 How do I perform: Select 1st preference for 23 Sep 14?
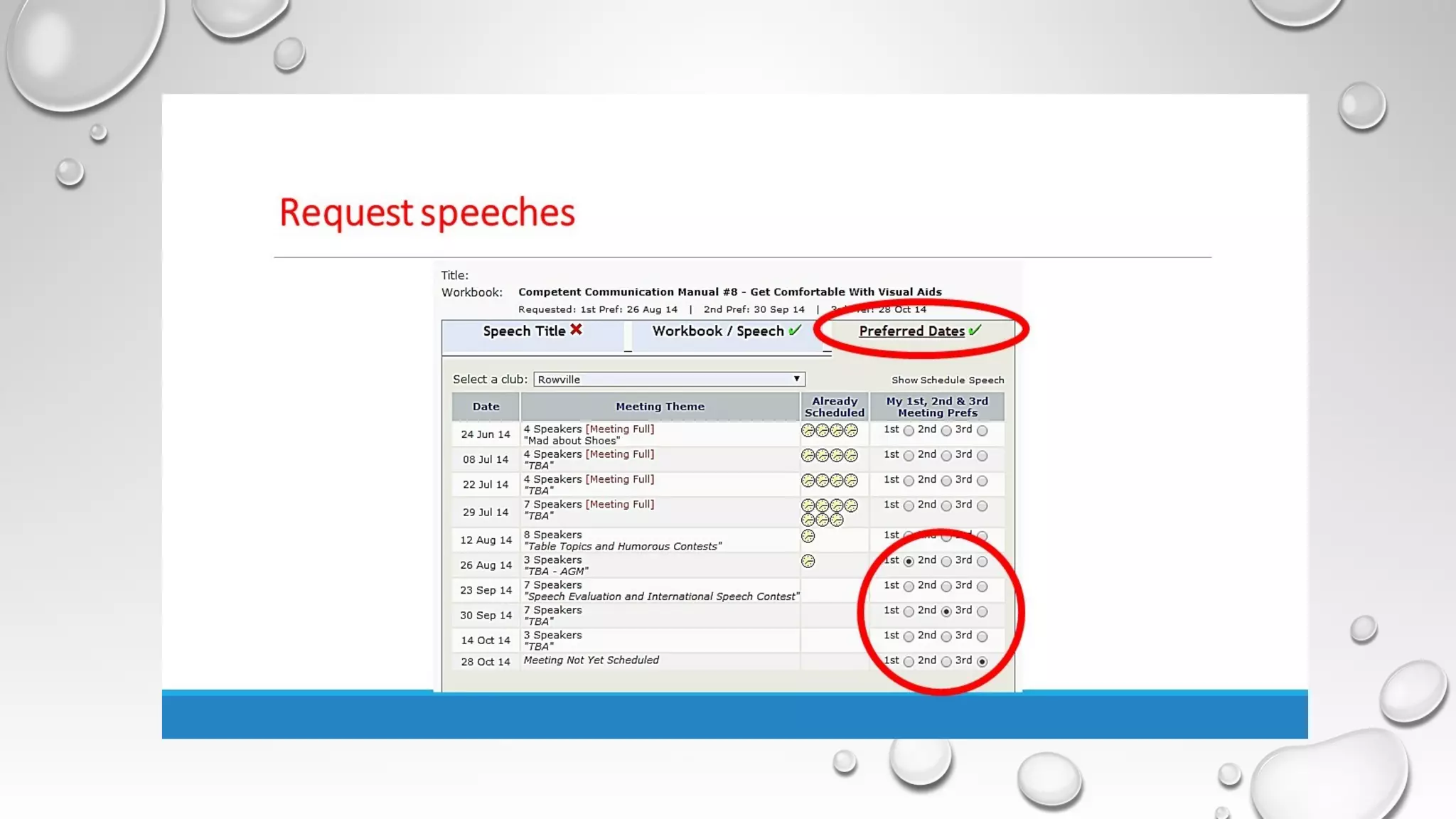909,587
